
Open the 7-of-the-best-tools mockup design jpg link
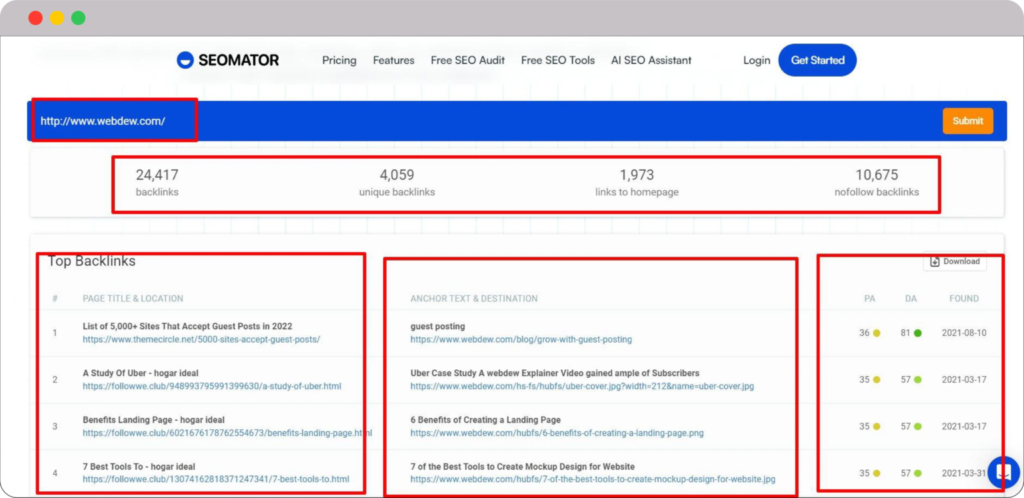click(x=593, y=479)
